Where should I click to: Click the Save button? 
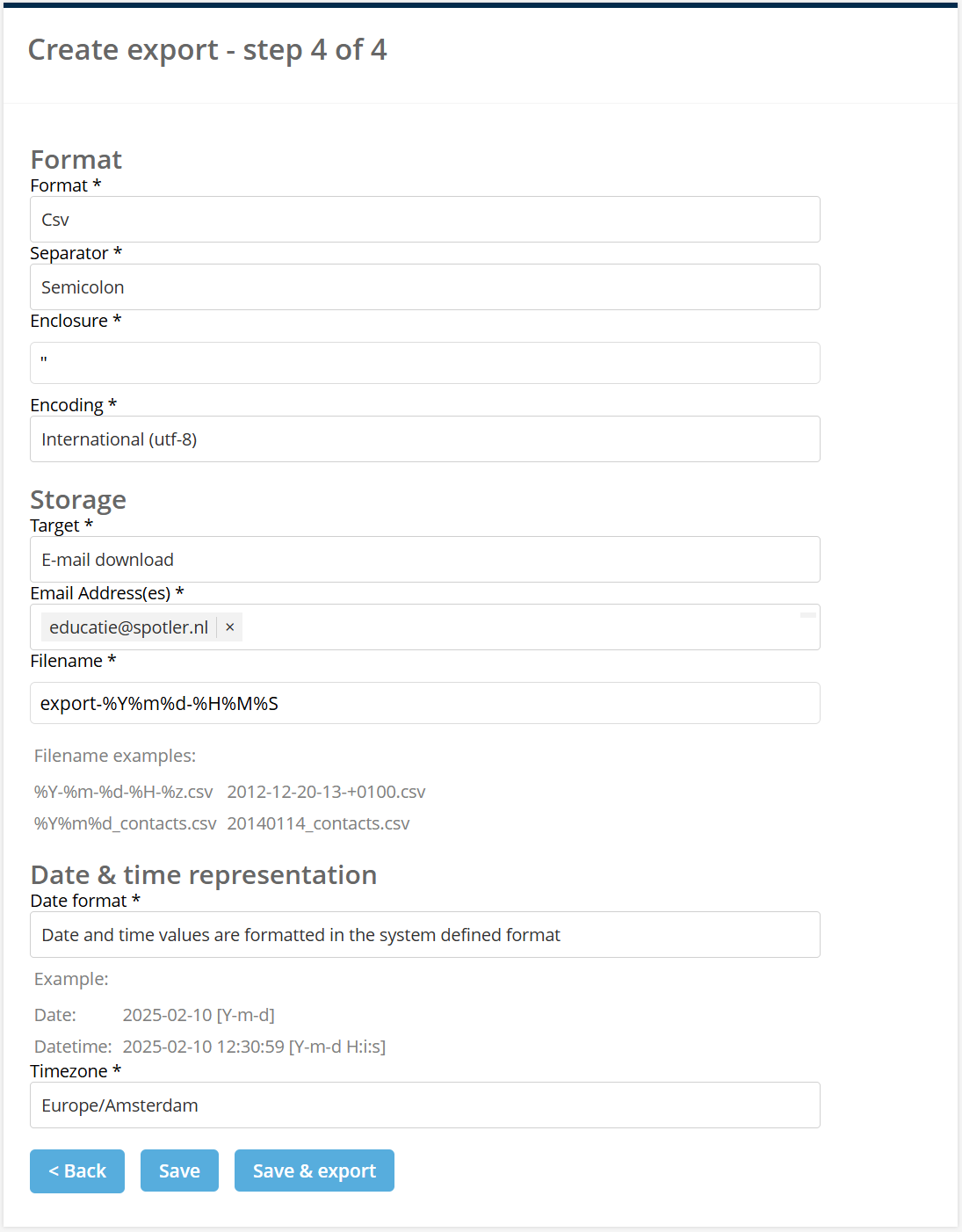coord(179,1170)
